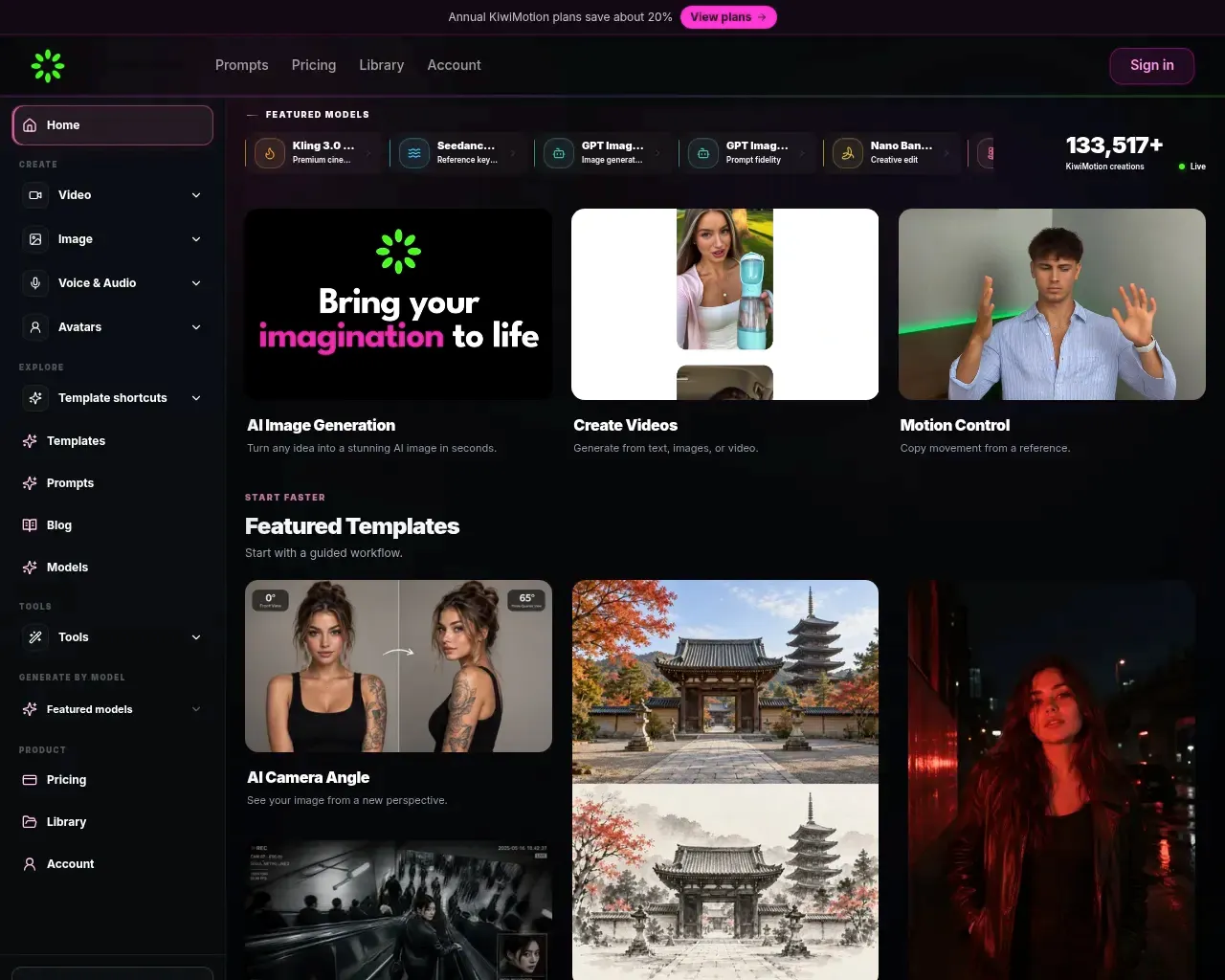Click the Create Videos preview image
The width and height of the screenshot is (1225, 980).
tap(724, 304)
